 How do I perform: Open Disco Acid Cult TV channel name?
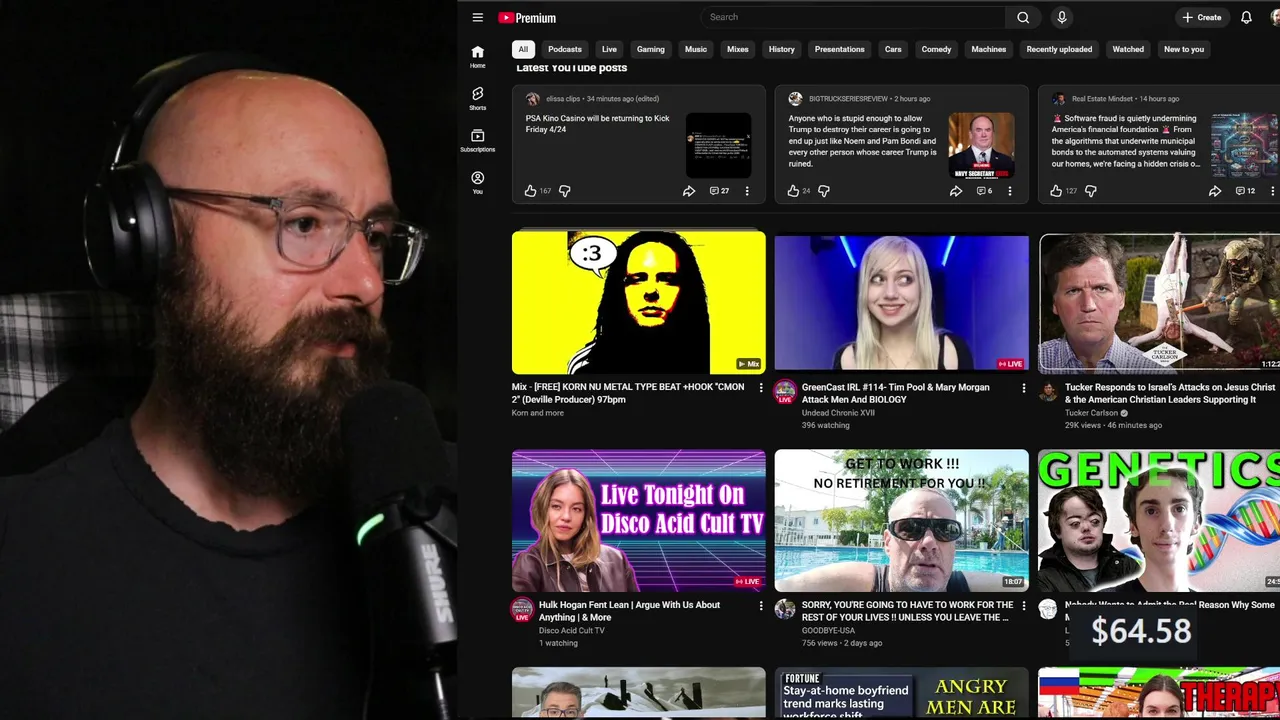coord(572,631)
